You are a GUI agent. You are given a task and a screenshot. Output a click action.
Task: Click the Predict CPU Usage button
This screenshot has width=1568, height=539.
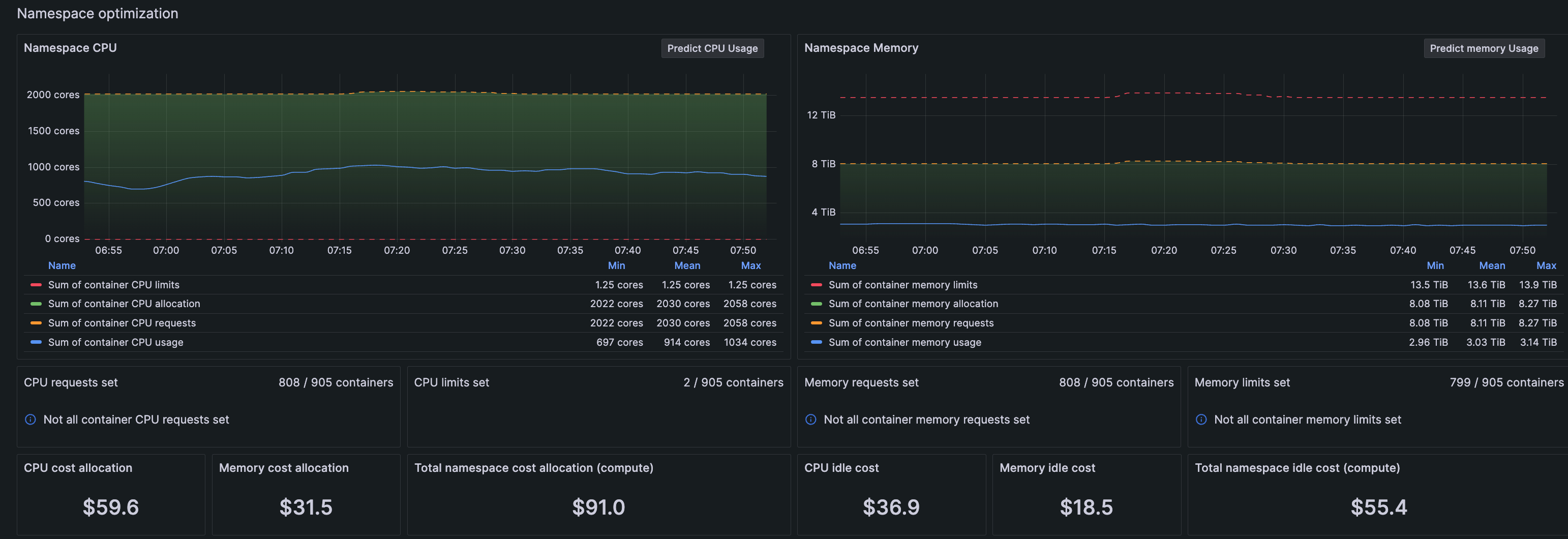712,48
